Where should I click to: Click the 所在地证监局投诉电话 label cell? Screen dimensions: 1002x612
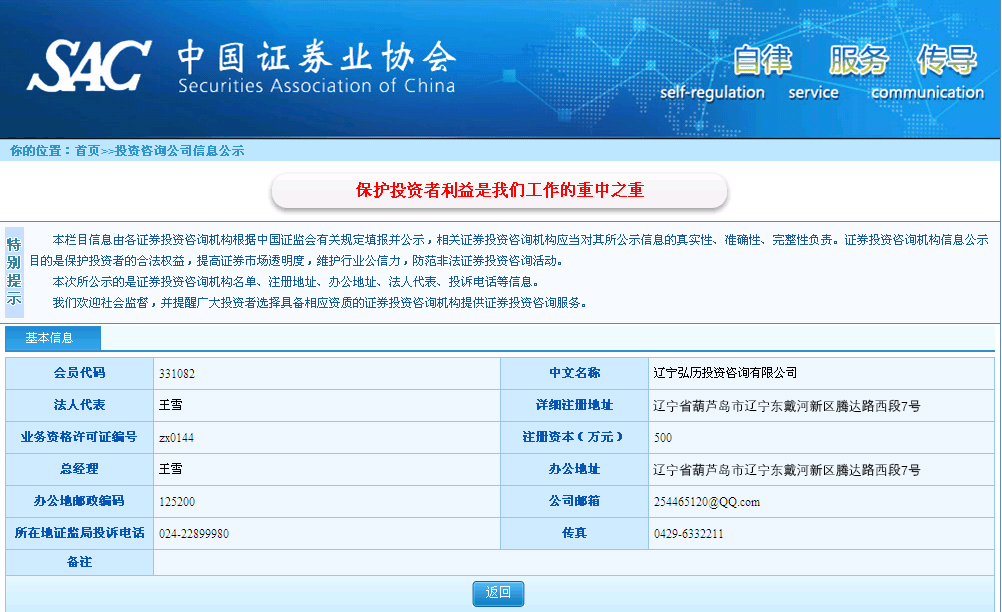point(79,533)
